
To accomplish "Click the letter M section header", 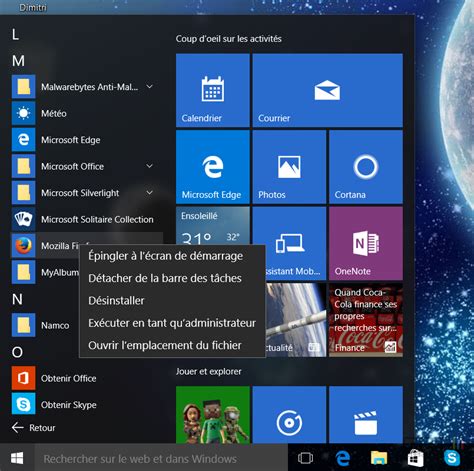I will click(x=18, y=61).
